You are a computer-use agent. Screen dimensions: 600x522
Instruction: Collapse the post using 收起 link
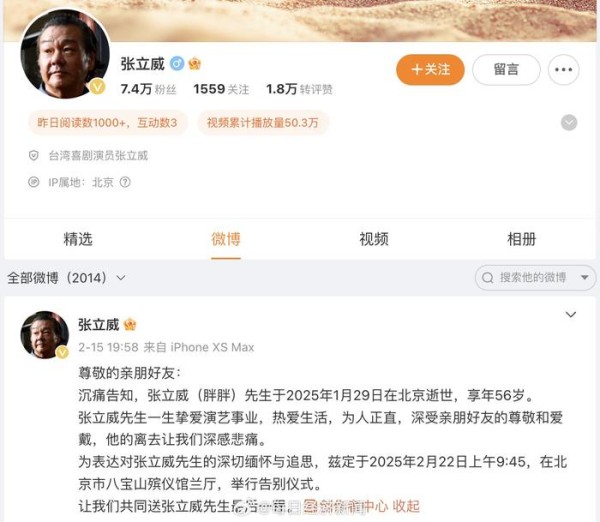[406, 506]
